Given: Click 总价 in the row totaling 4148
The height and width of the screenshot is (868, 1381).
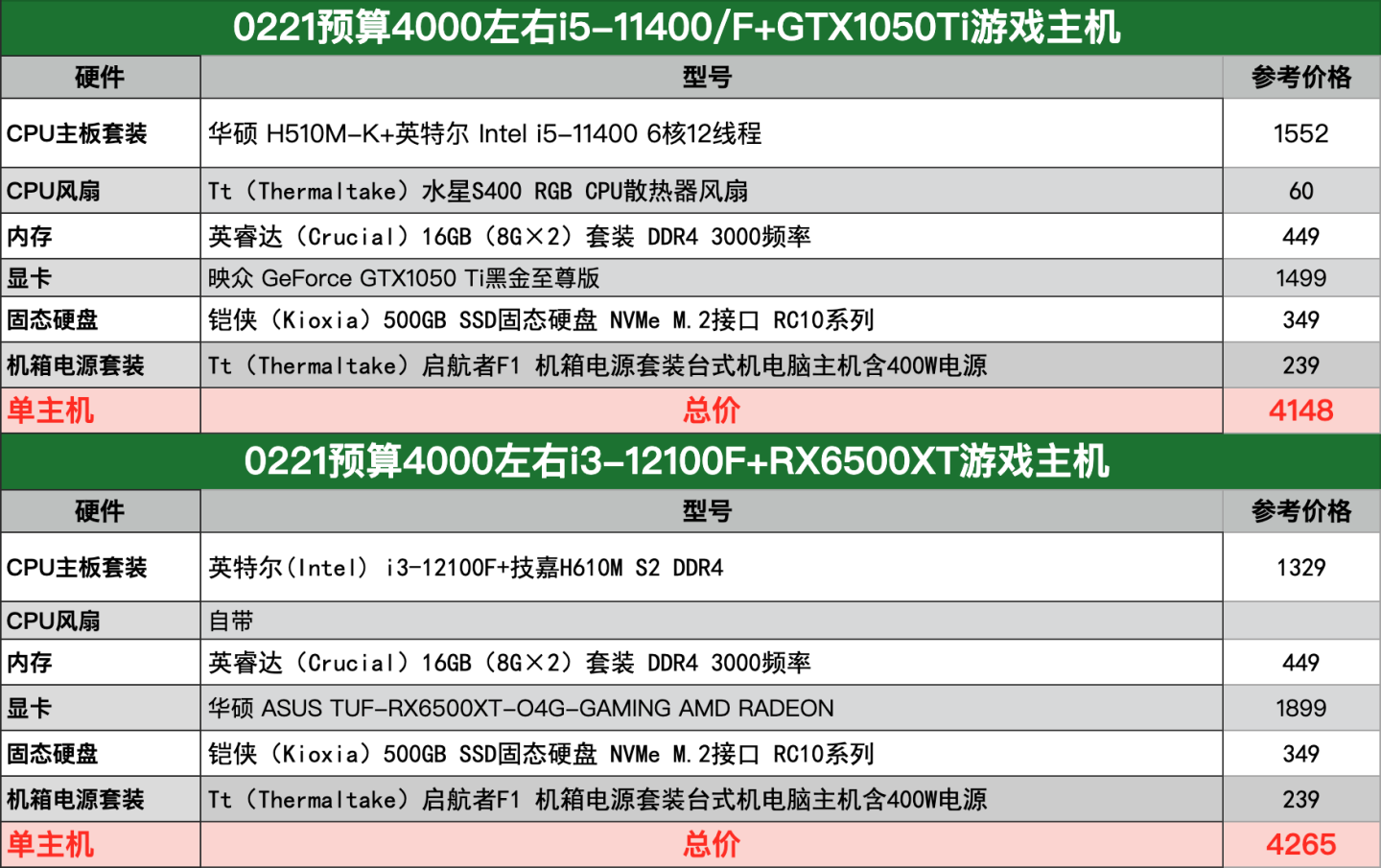Looking at the screenshot, I should point(712,411).
